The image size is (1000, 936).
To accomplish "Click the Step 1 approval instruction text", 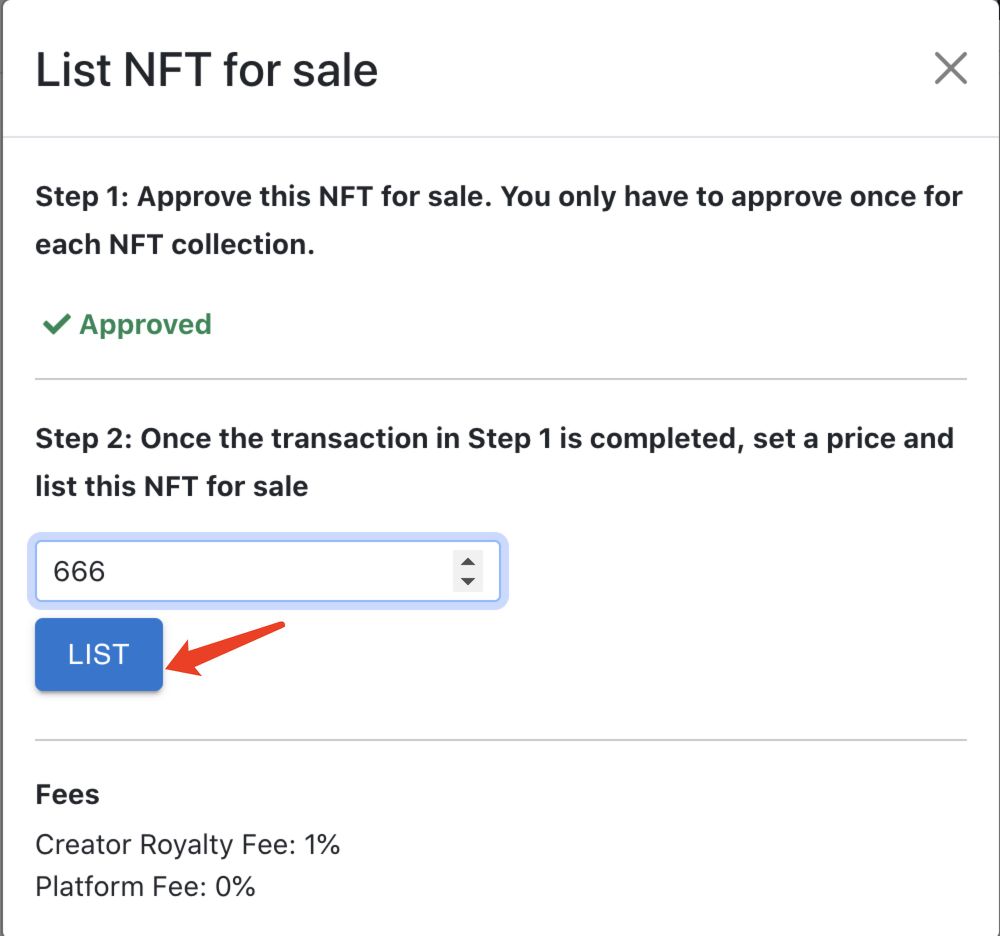I will point(498,196).
